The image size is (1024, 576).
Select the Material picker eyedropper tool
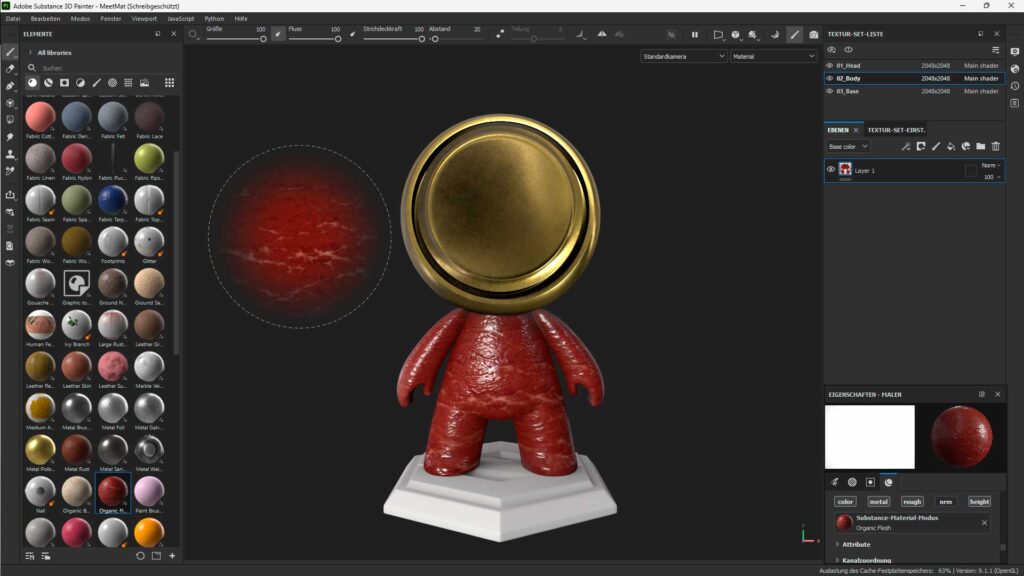click(x=10, y=171)
